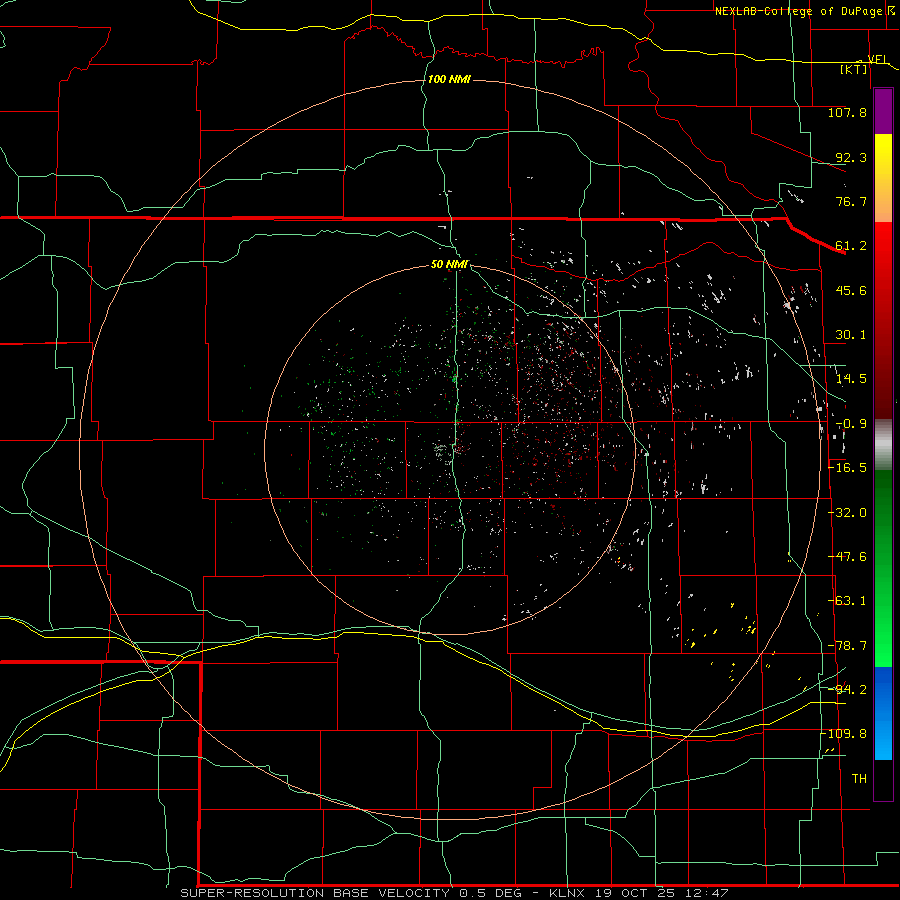Select the -63.1 velocity scale value
This screenshot has height=900, width=900.
pyautogui.click(x=847, y=601)
